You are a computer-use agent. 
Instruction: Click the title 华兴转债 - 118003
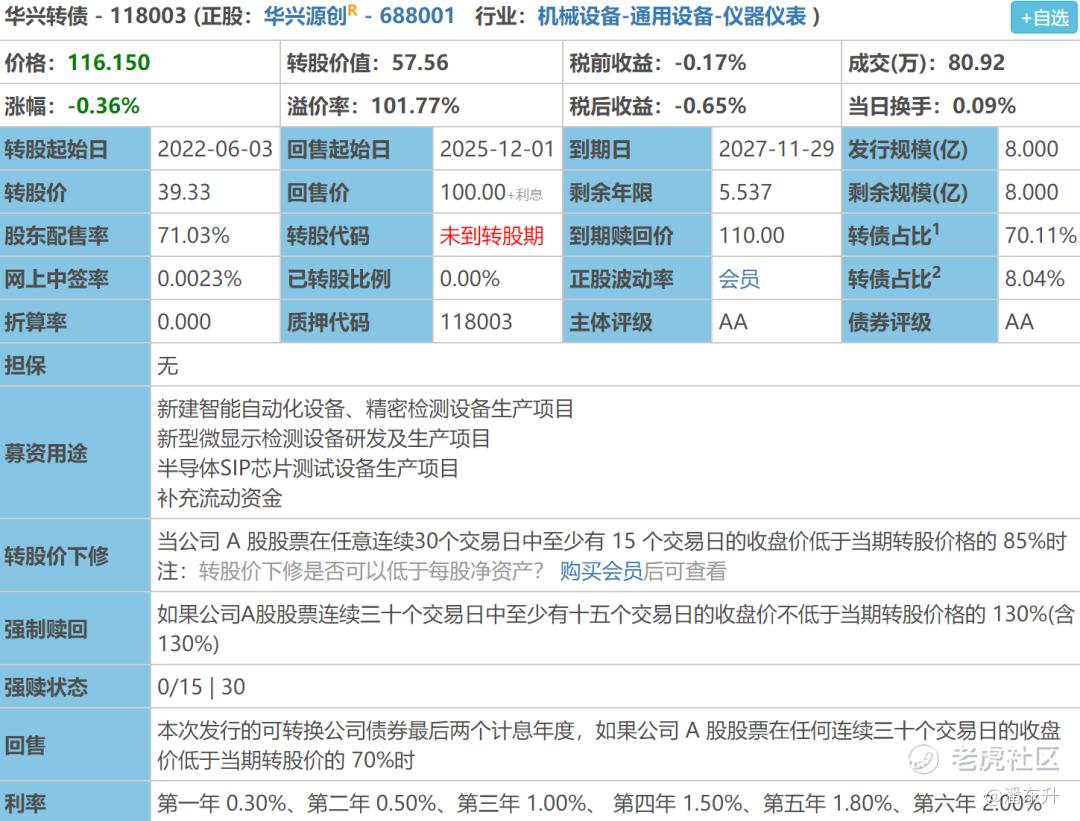[95, 16]
